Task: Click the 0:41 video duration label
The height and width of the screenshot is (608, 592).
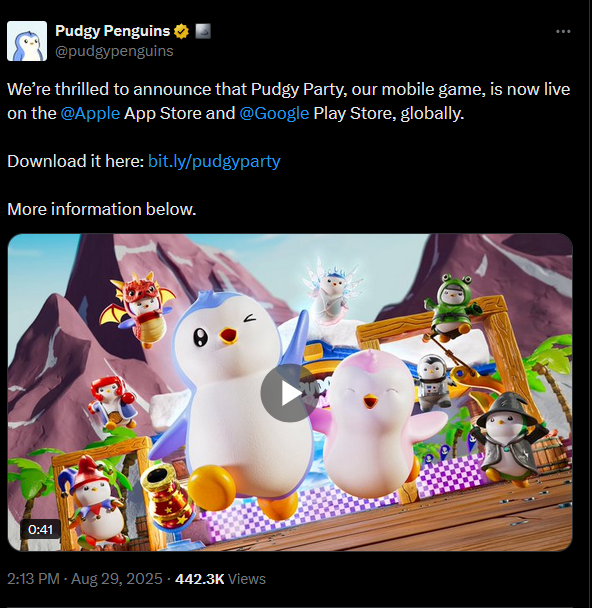Action: [40, 529]
